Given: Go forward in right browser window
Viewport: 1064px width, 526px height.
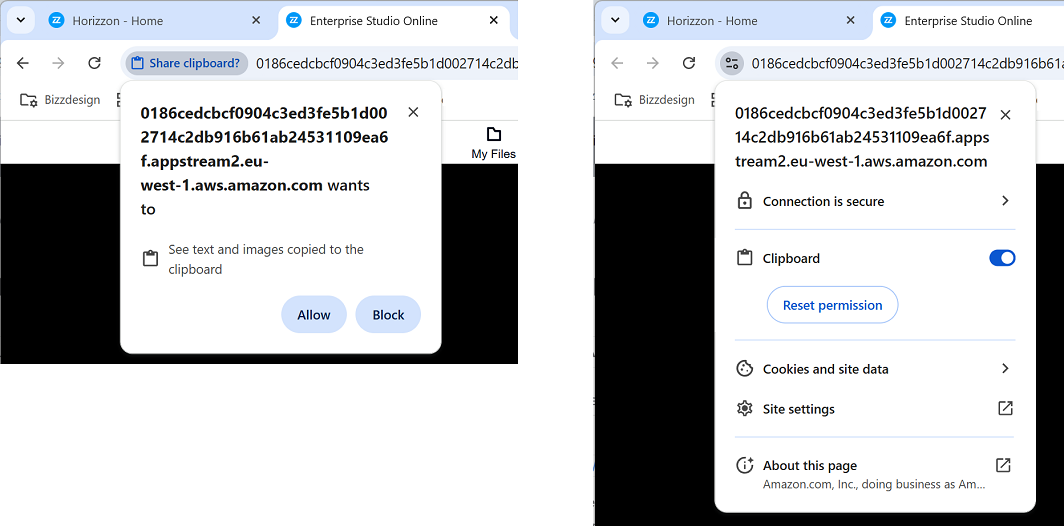Looking at the screenshot, I should (x=653, y=63).
